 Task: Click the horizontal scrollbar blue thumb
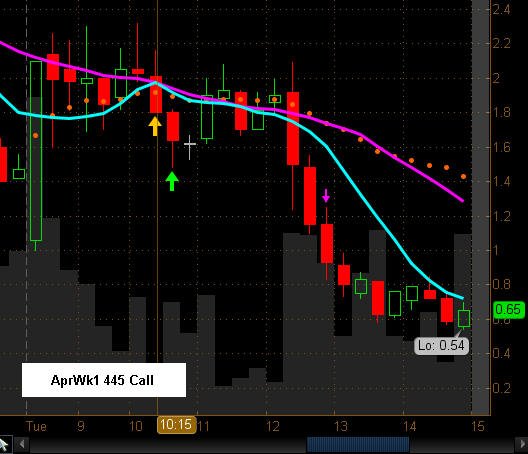(358, 445)
